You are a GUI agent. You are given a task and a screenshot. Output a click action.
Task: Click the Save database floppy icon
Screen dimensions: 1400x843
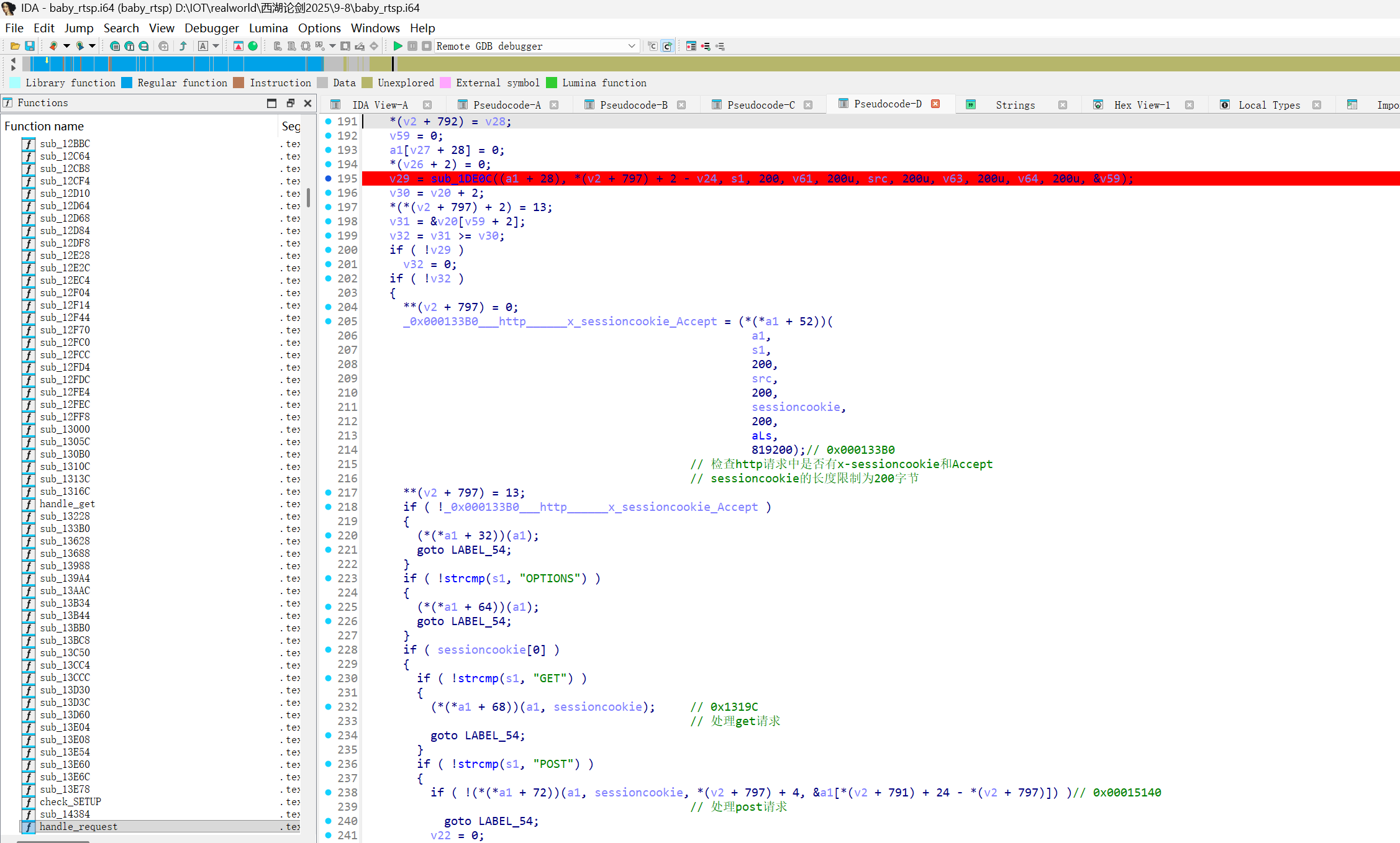(x=29, y=46)
